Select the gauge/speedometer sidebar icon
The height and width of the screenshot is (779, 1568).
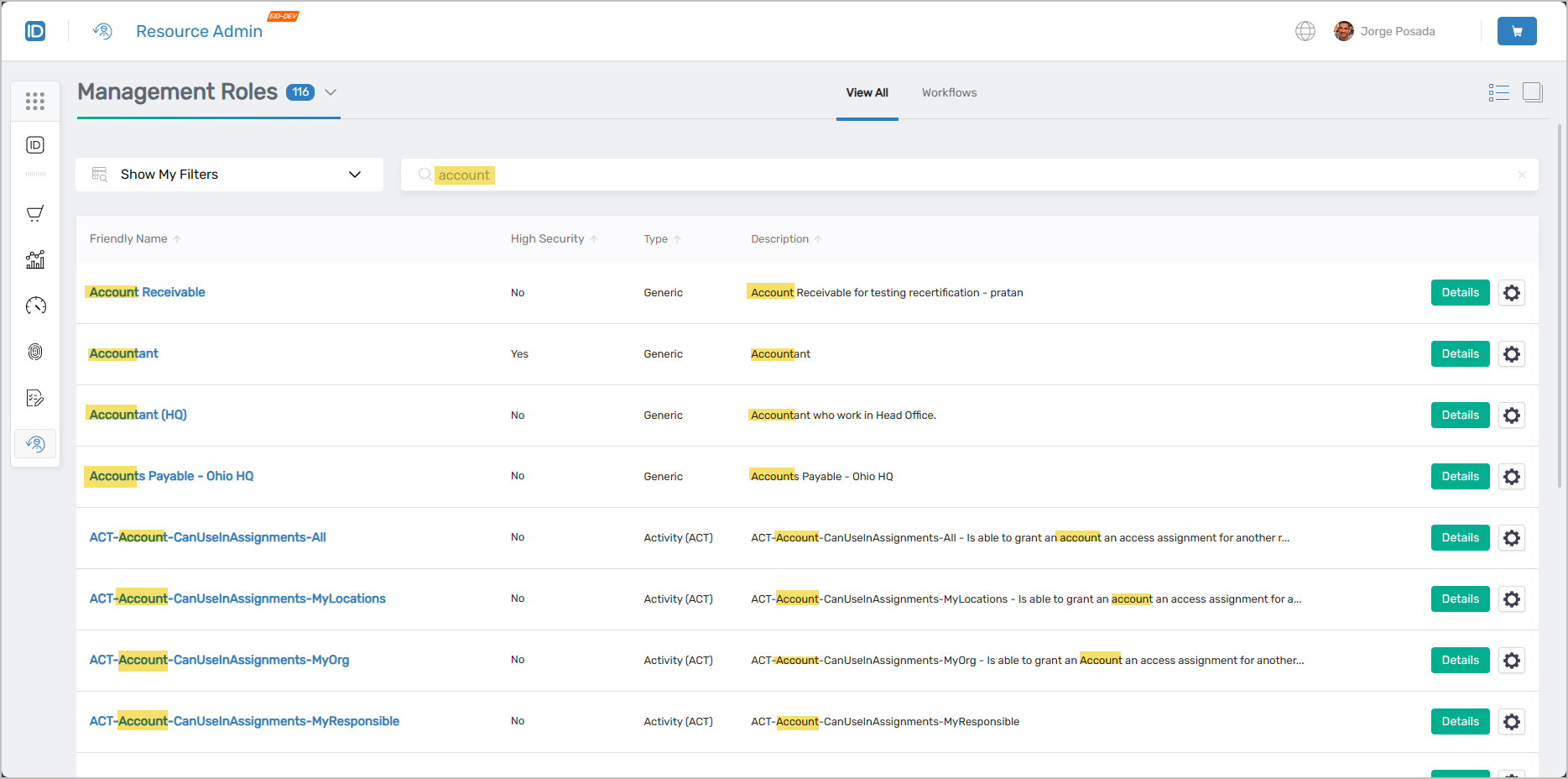35,306
